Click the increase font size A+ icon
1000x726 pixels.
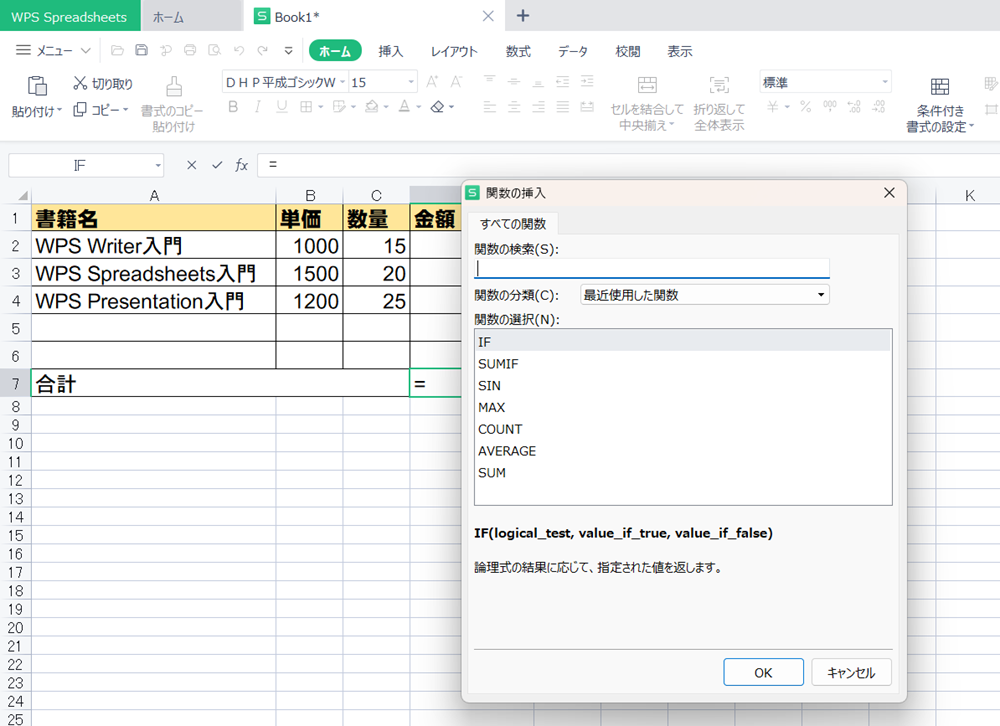(x=432, y=82)
